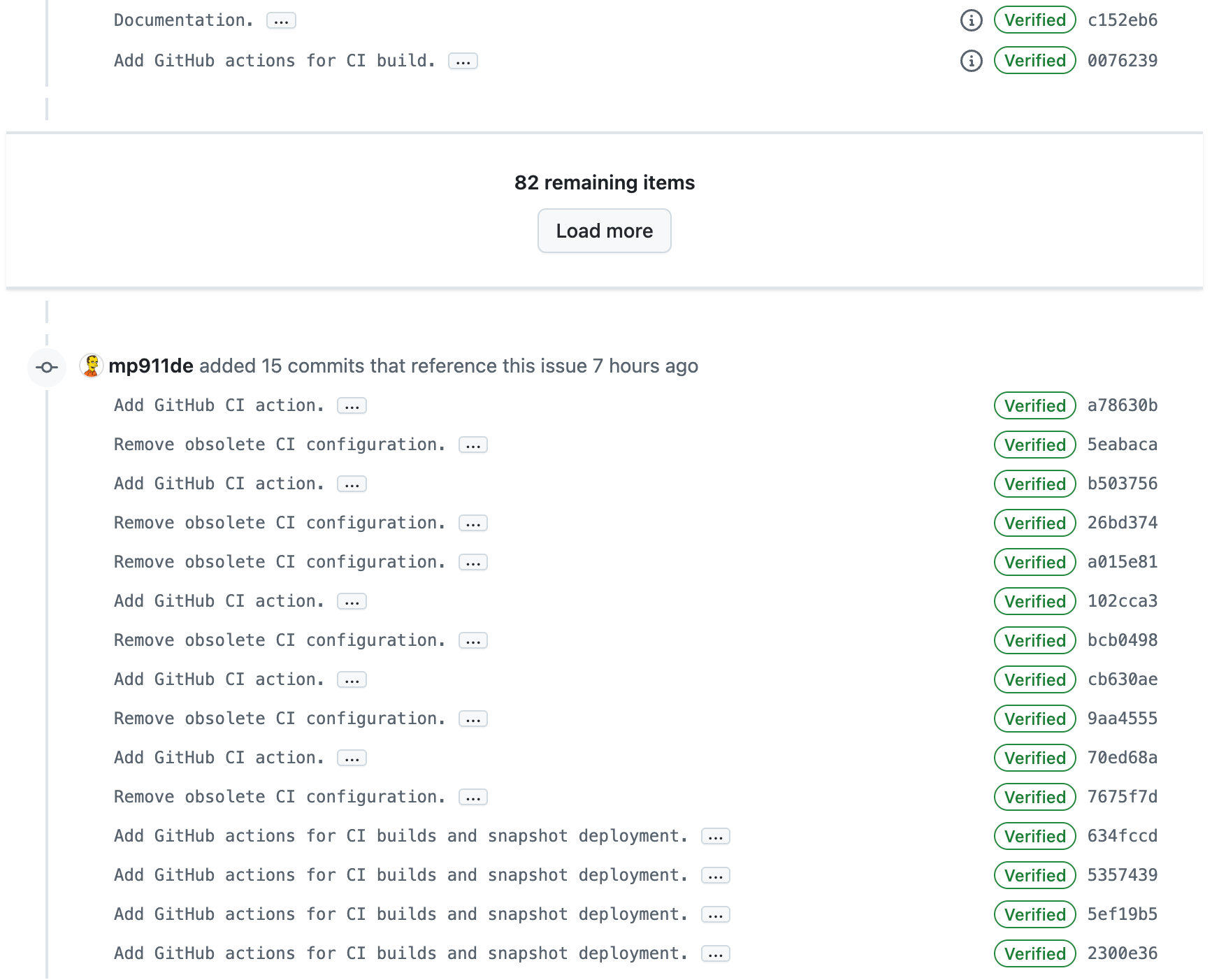
Task: Open commit hash 5357439
Action: click(x=1122, y=875)
